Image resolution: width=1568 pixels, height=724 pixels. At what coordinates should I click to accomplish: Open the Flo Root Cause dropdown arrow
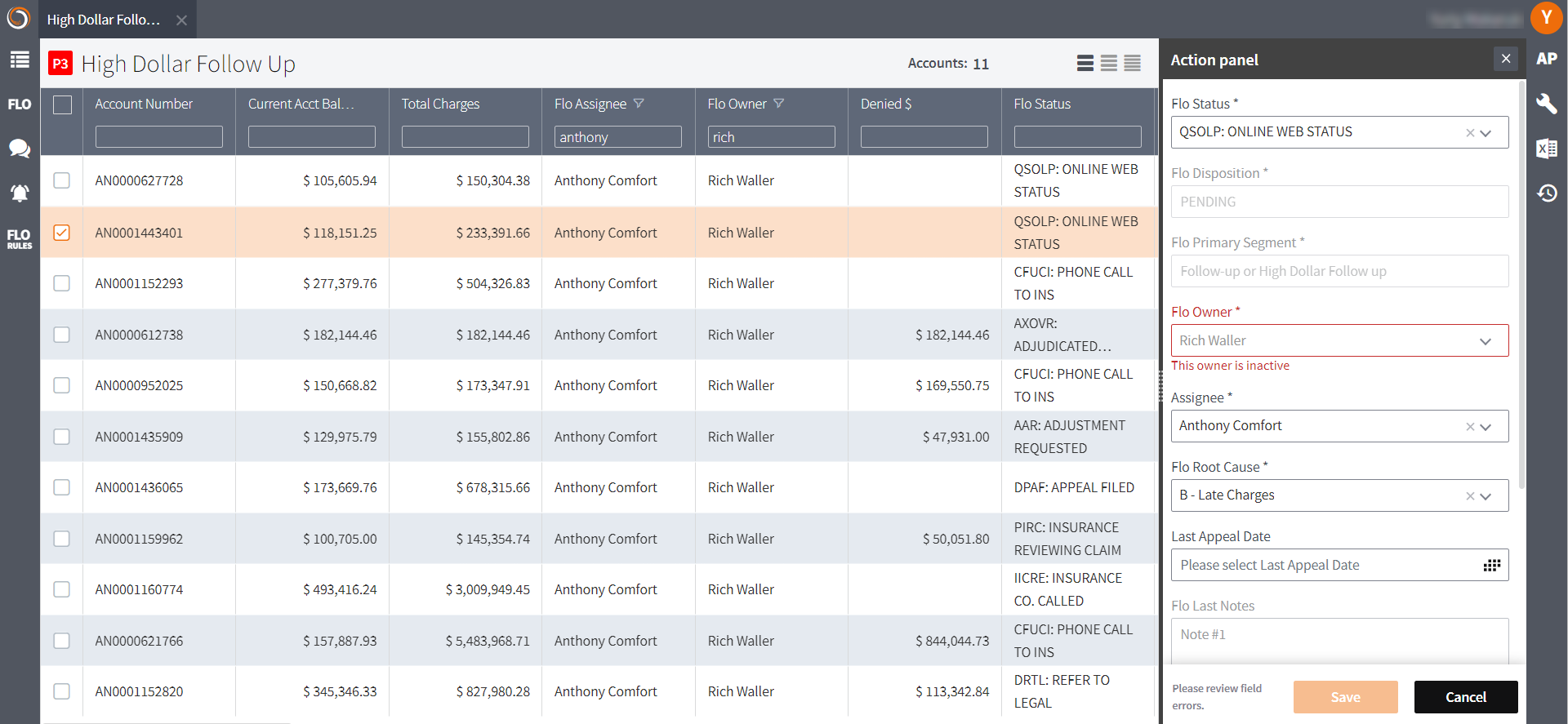1485,496
